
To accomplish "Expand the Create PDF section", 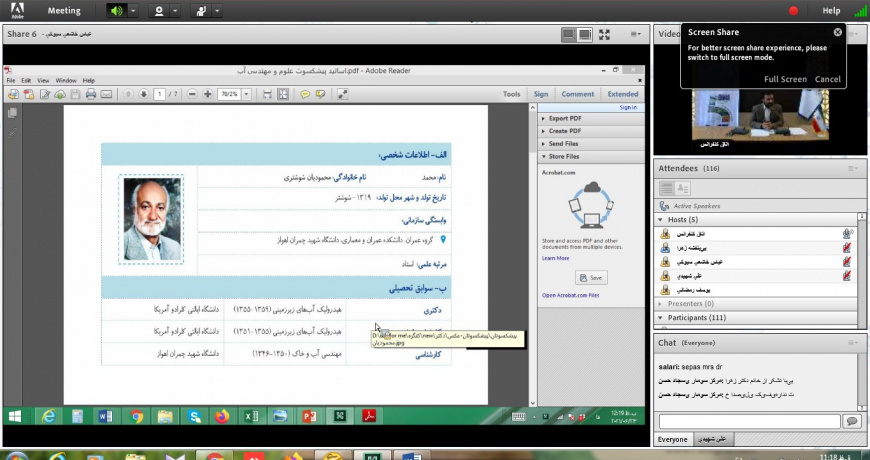I will 591,131.
